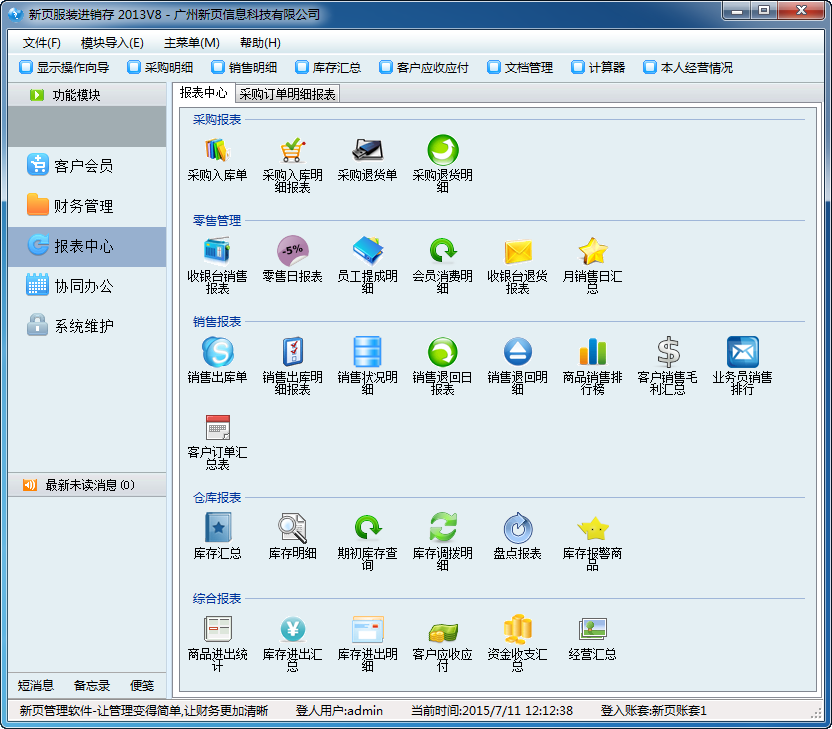This screenshot has height=729, width=832.
Task: Open the 计算器 toolbar item
Action: tap(598, 67)
